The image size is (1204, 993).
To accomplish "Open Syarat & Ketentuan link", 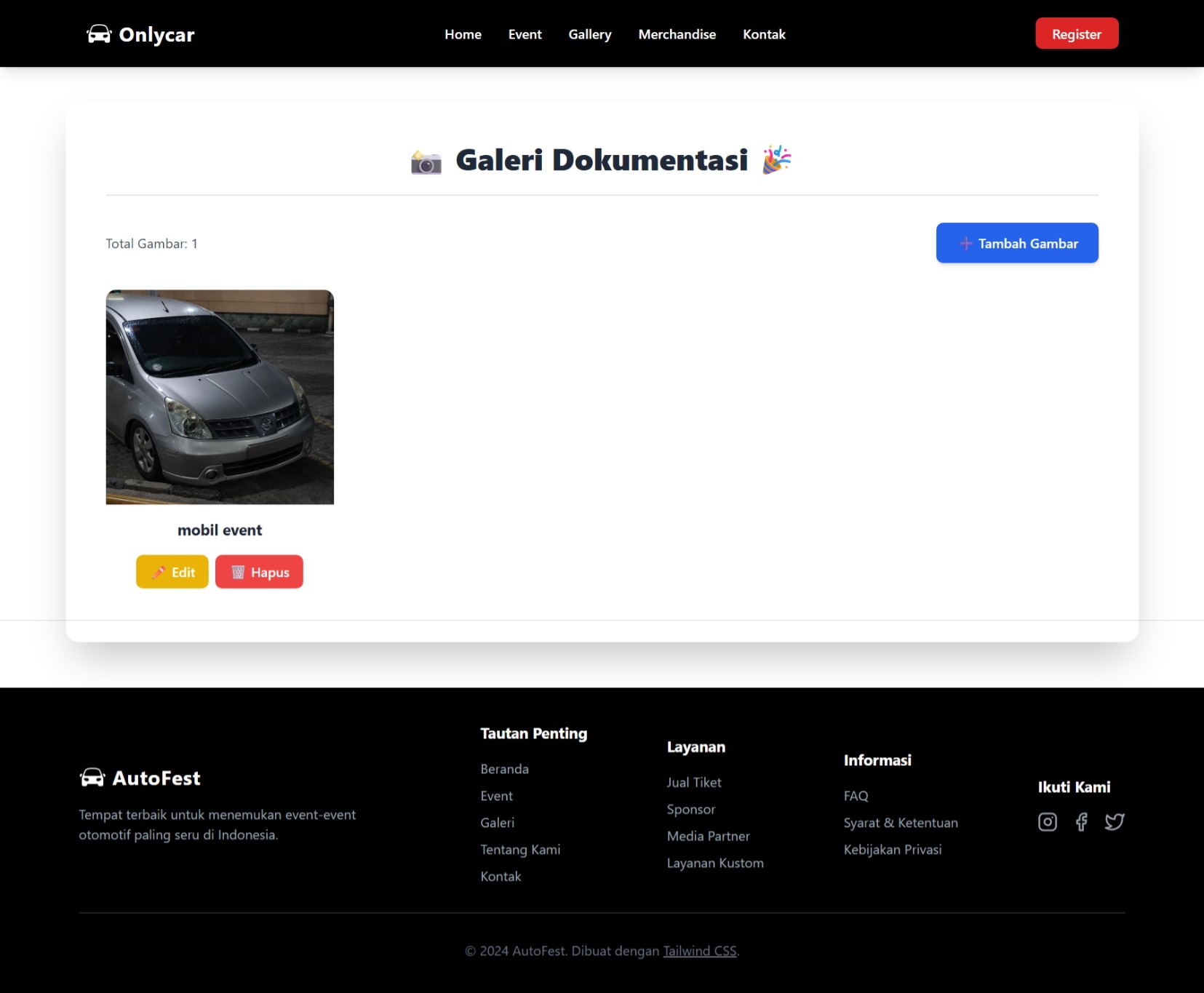I will point(901,823).
